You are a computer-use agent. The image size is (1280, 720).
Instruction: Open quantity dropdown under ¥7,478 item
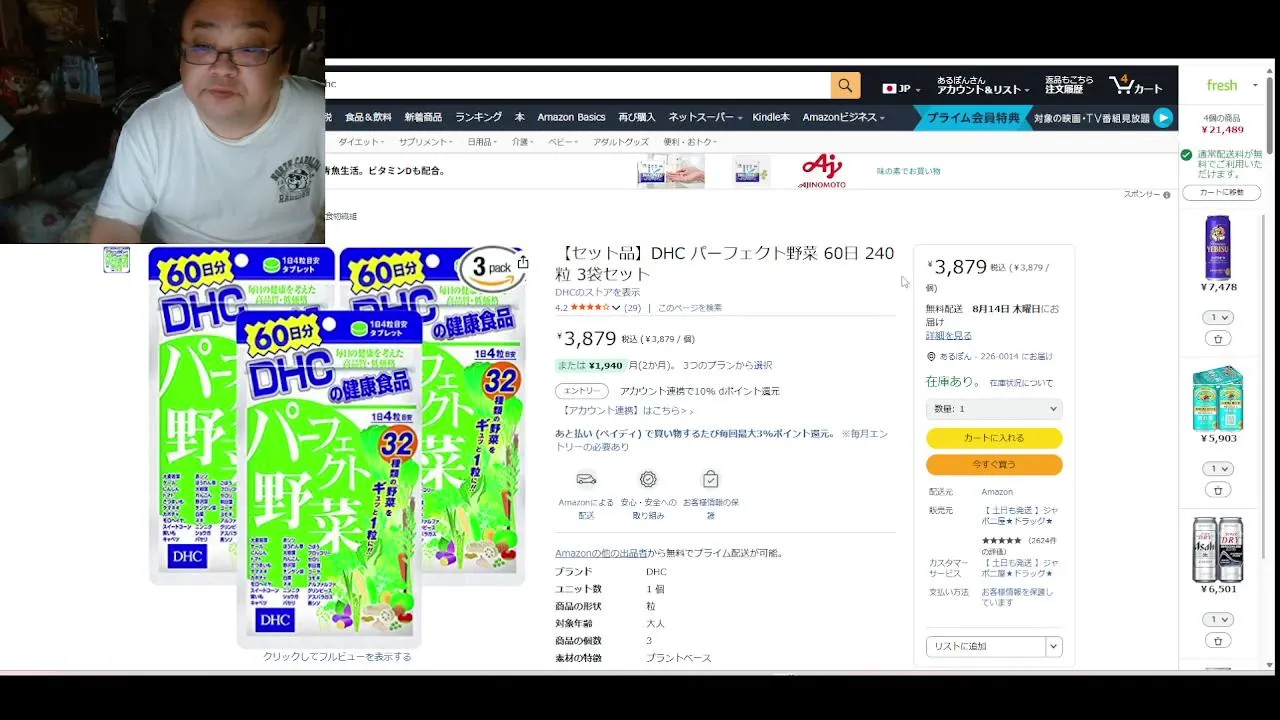point(1218,317)
